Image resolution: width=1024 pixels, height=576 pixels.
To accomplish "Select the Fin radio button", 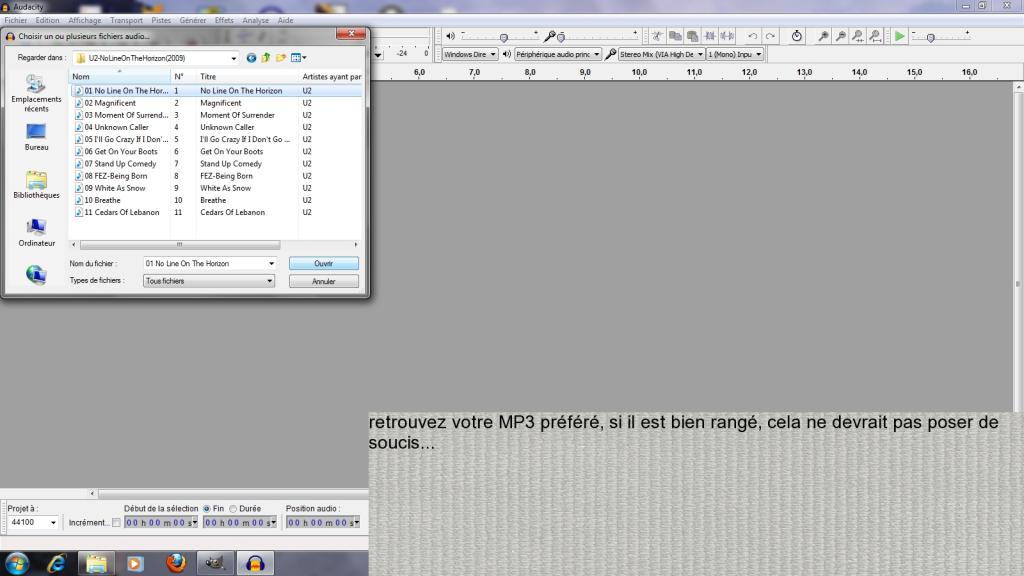I will click(x=207, y=509).
